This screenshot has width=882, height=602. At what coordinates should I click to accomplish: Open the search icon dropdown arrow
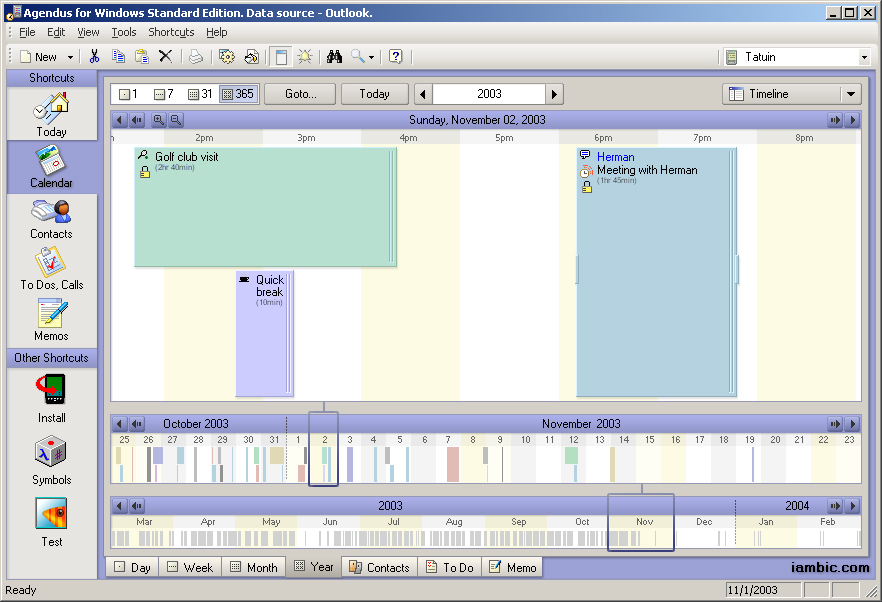(371, 57)
